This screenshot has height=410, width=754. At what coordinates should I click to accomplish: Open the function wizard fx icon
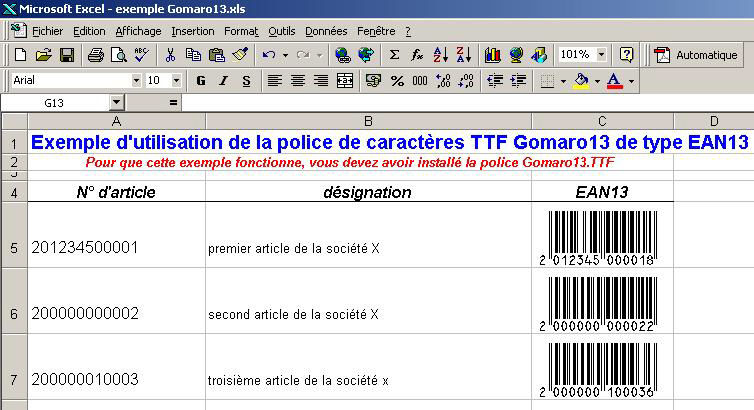[x=417, y=55]
